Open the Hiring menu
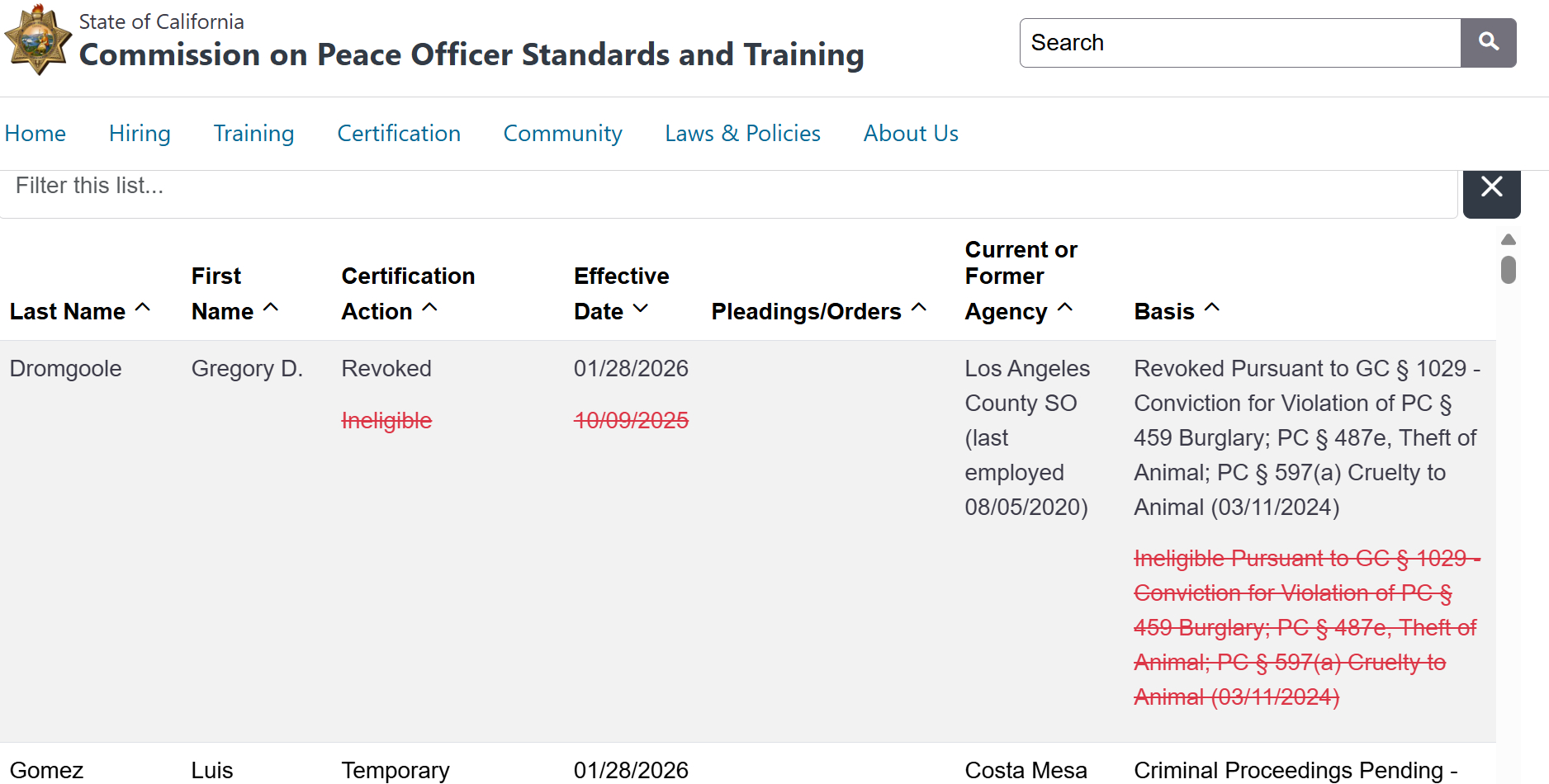 click(140, 134)
